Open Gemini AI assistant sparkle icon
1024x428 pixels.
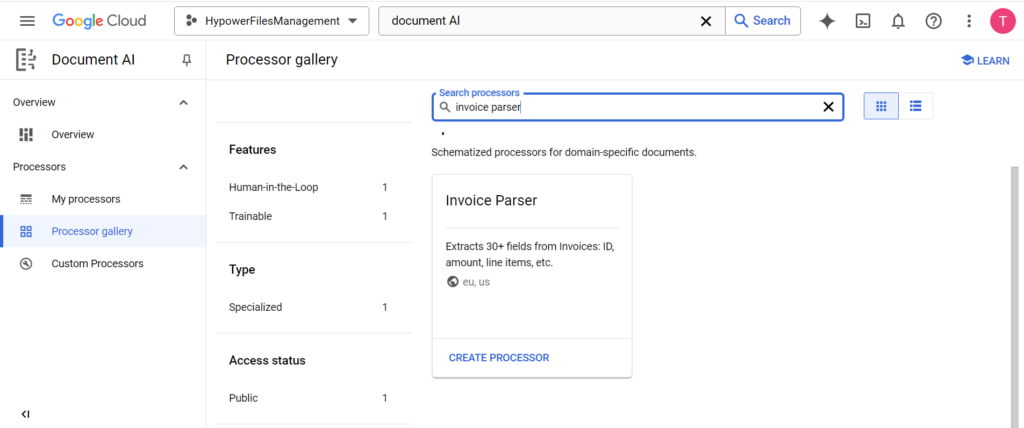(x=827, y=21)
